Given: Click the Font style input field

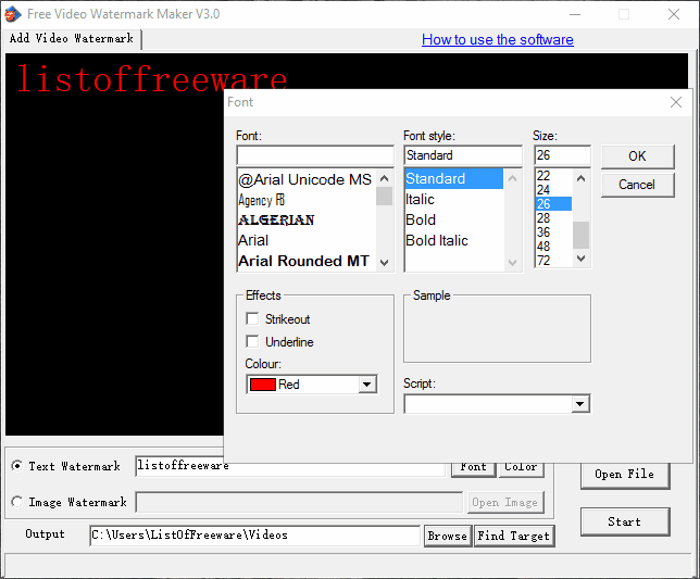Looking at the screenshot, I should pyautogui.click(x=463, y=155).
